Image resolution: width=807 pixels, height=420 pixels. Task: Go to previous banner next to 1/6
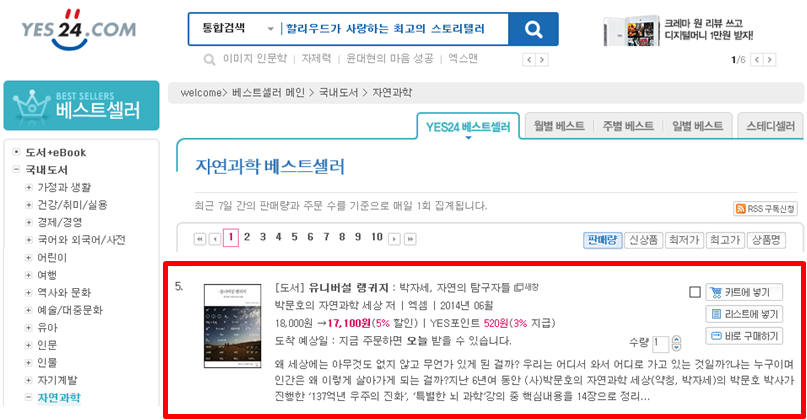(757, 60)
